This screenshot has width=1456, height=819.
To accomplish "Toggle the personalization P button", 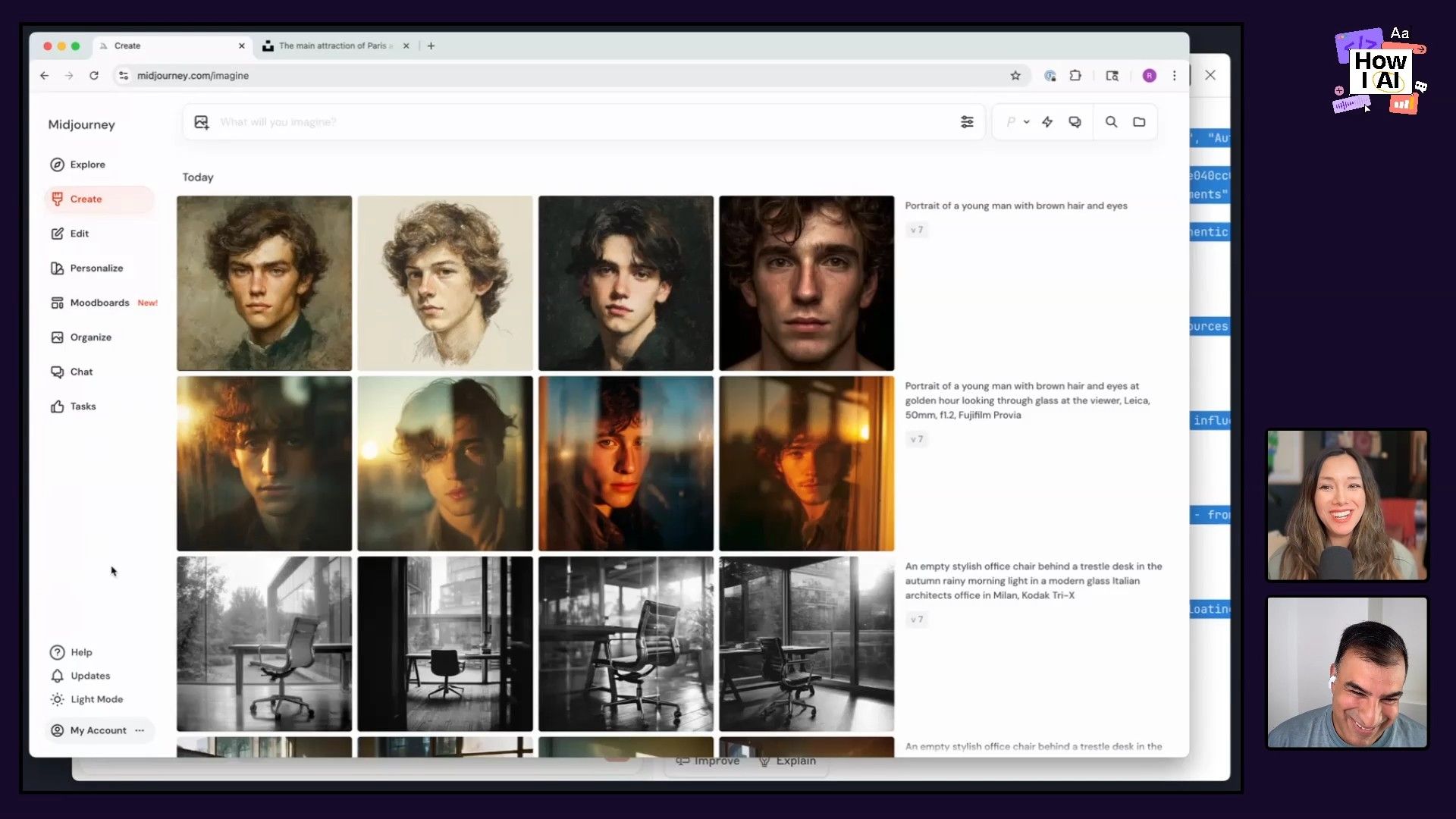I will point(1011,122).
